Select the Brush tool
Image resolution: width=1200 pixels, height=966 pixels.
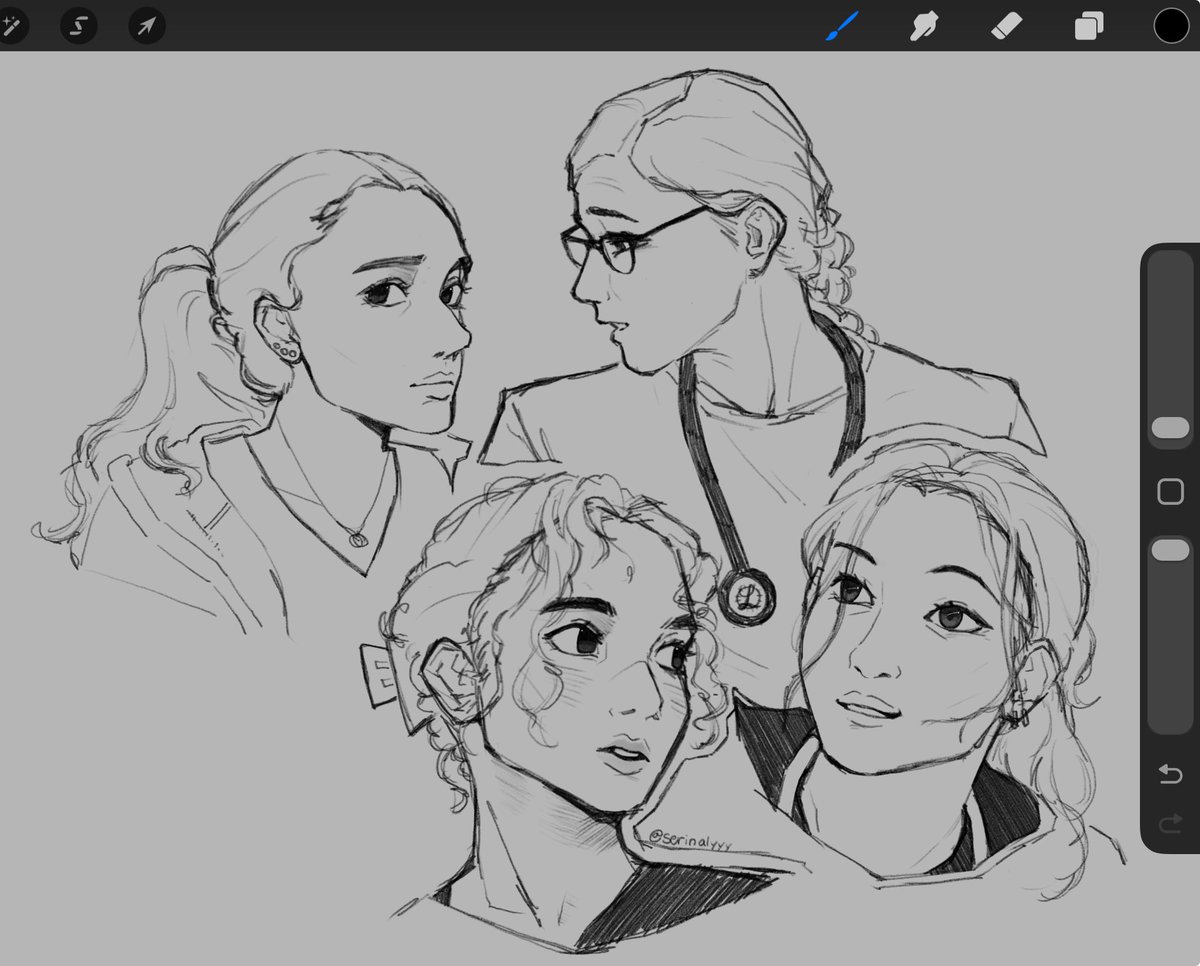(842, 26)
